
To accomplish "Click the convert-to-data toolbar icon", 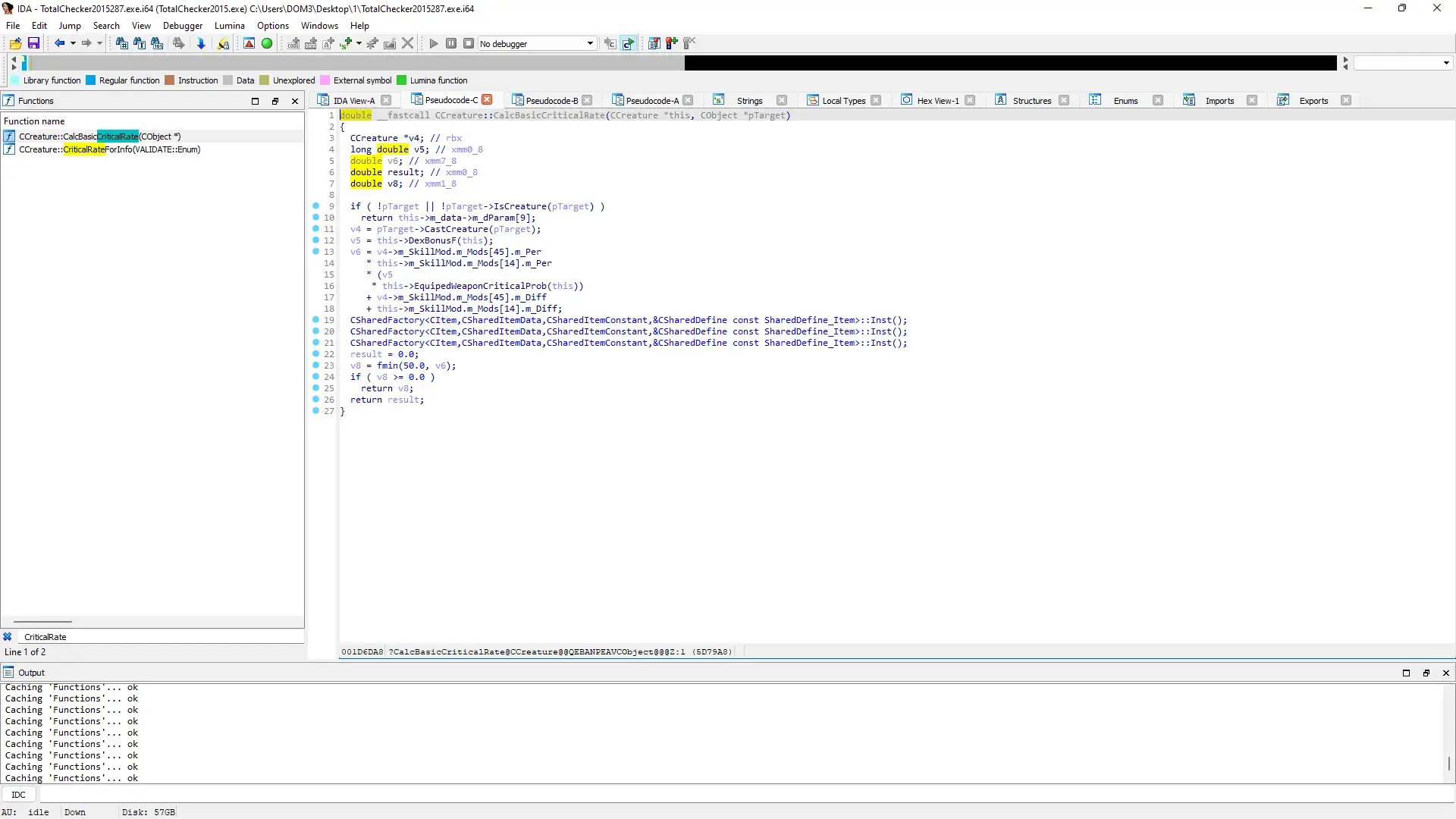I will pos(311,43).
